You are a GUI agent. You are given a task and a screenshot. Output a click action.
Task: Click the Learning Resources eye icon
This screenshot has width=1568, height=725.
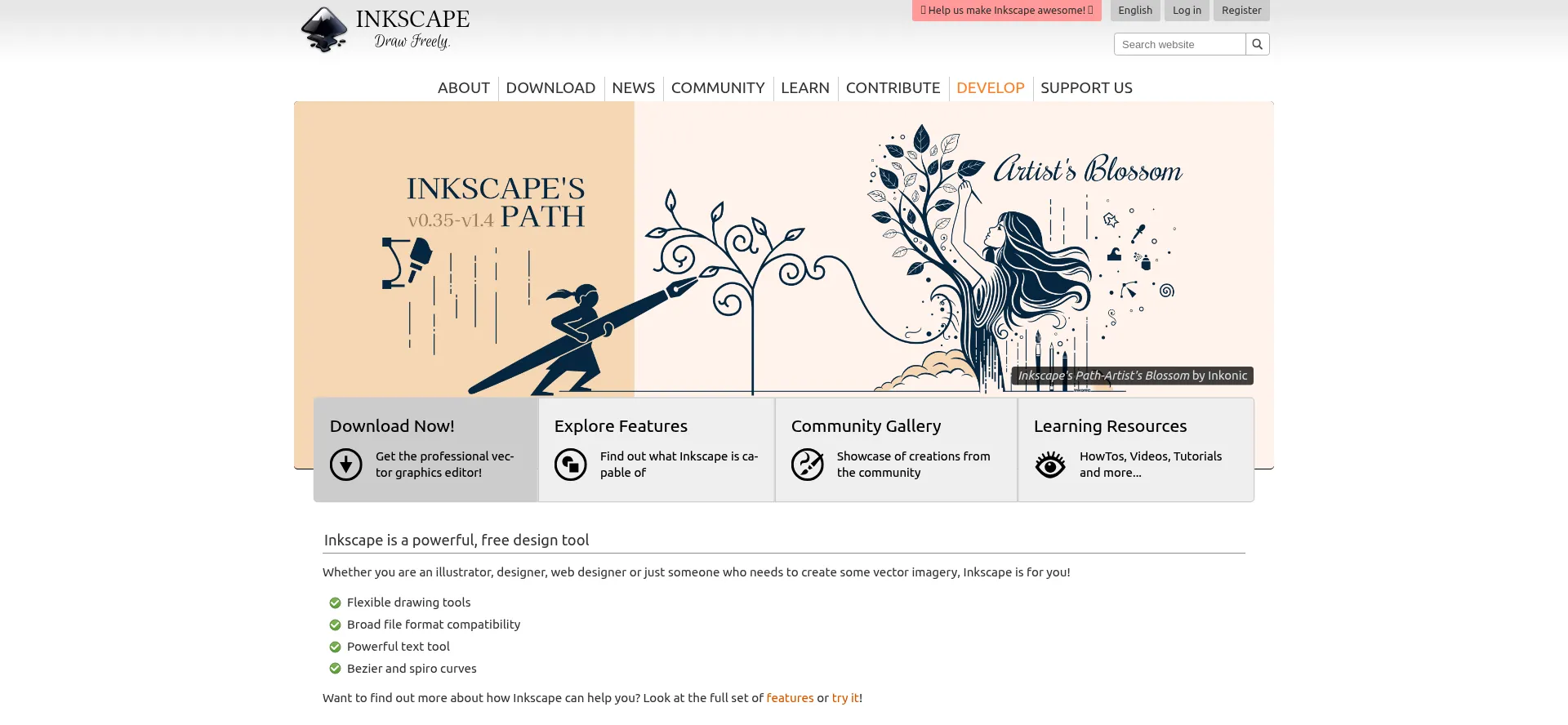tap(1050, 465)
